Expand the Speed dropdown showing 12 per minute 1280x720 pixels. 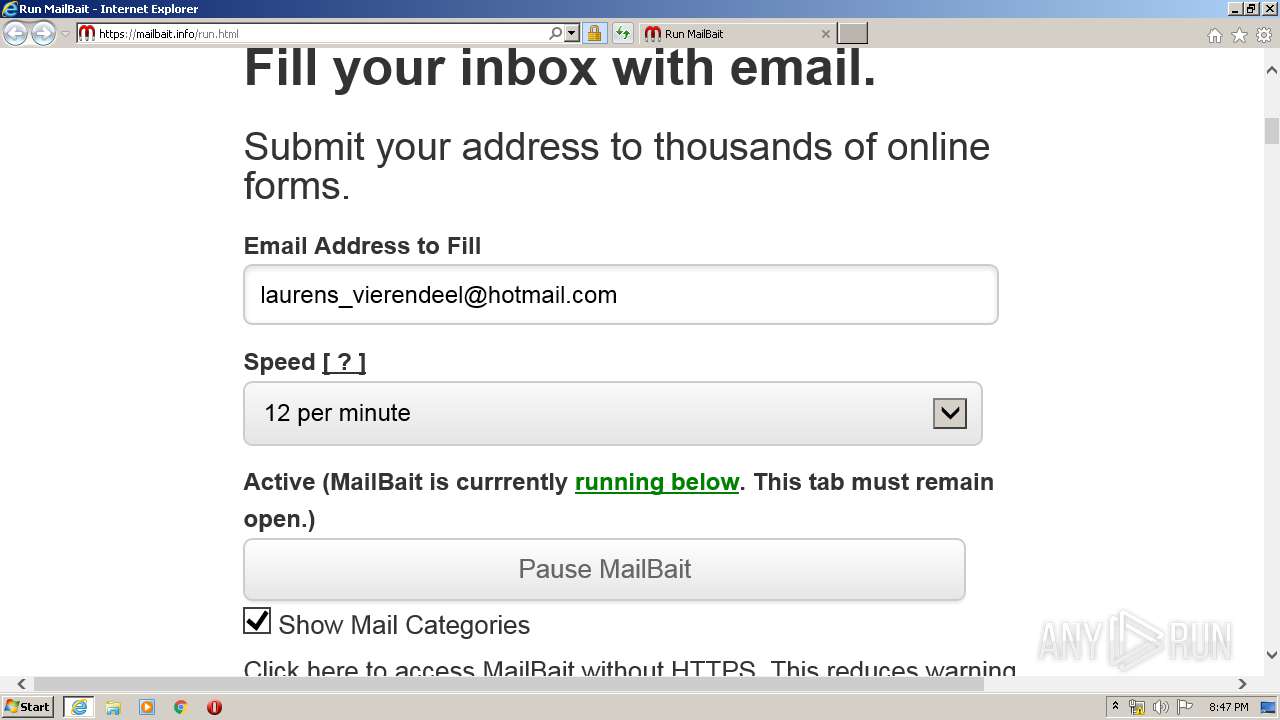pyautogui.click(x=949, y=413)
